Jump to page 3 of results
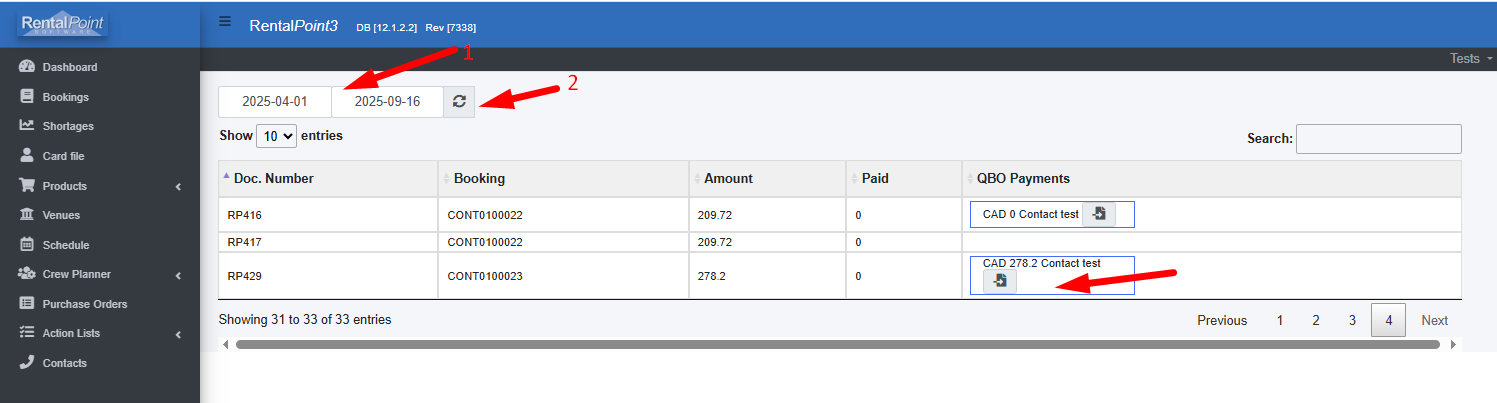The image size is (1497, 403). pyautogui.click(x=1352, y=320)
